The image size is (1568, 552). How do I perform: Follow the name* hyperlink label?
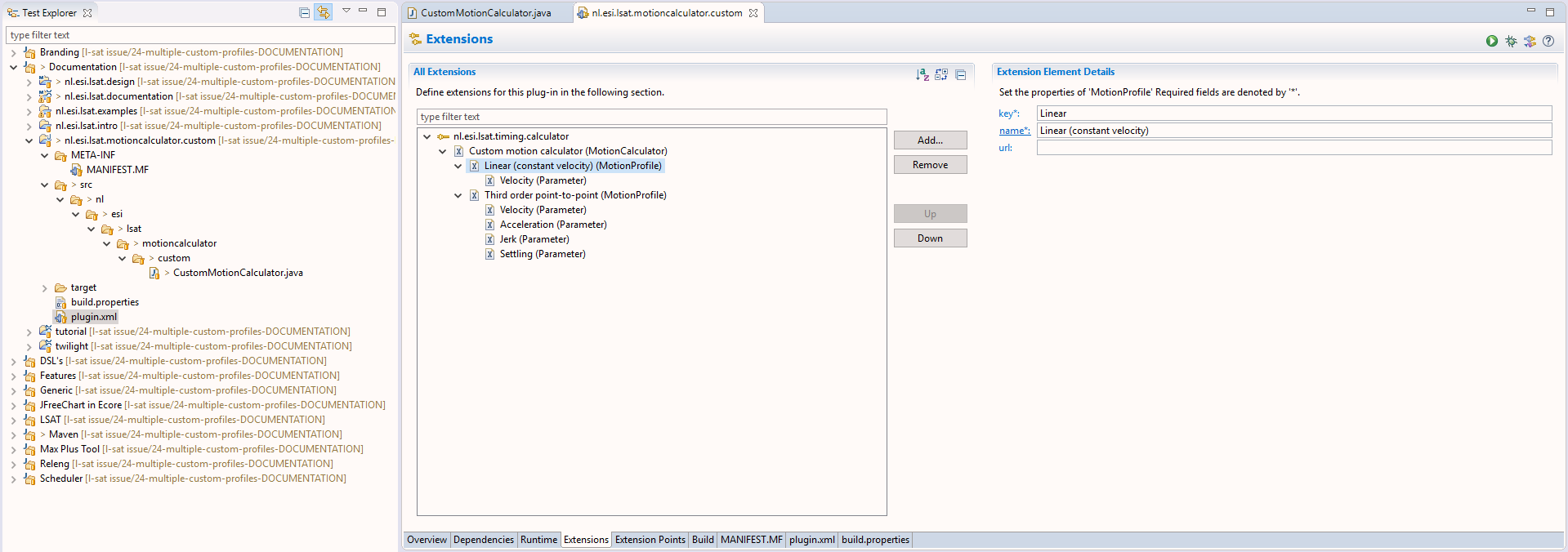[1014, 131]
